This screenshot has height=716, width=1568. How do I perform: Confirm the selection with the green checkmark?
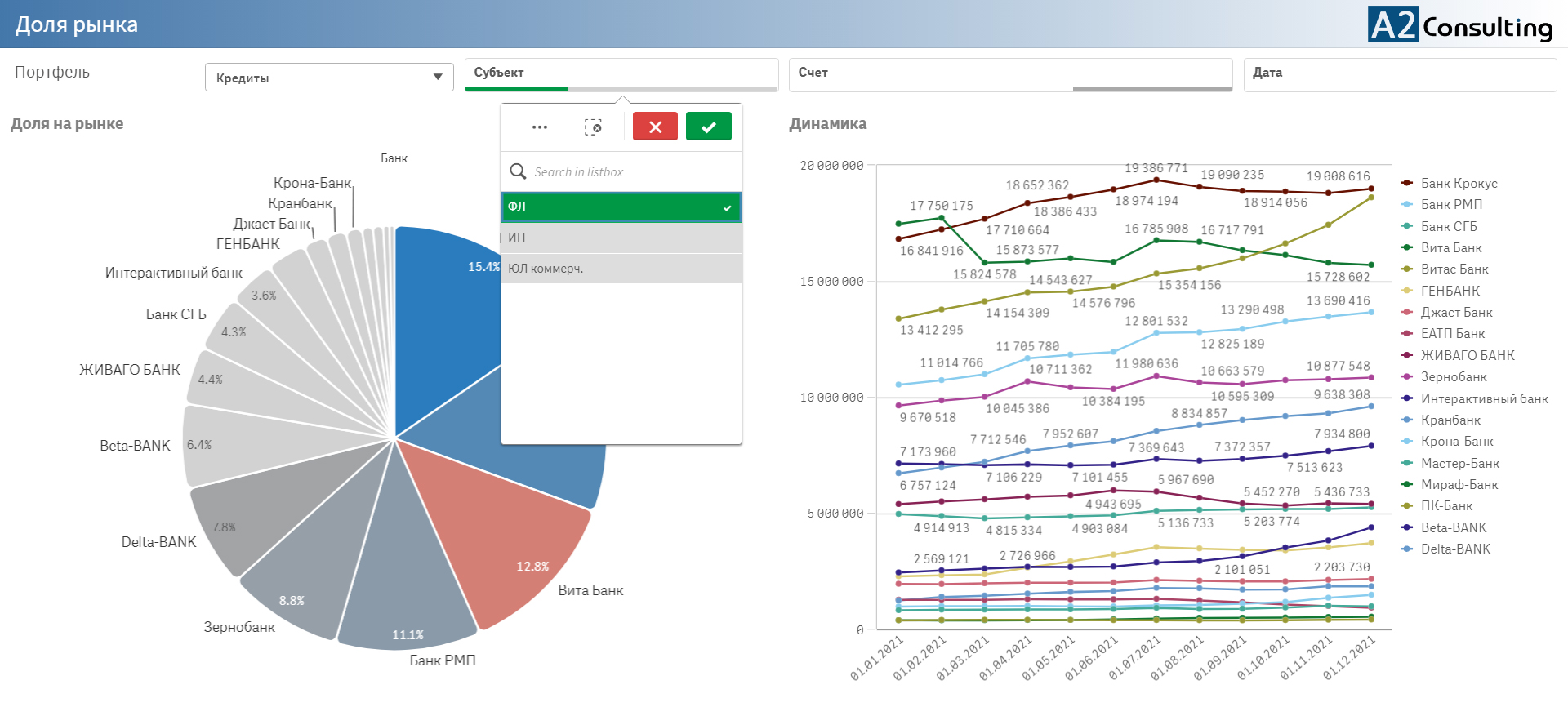click(x=708, y=127)
